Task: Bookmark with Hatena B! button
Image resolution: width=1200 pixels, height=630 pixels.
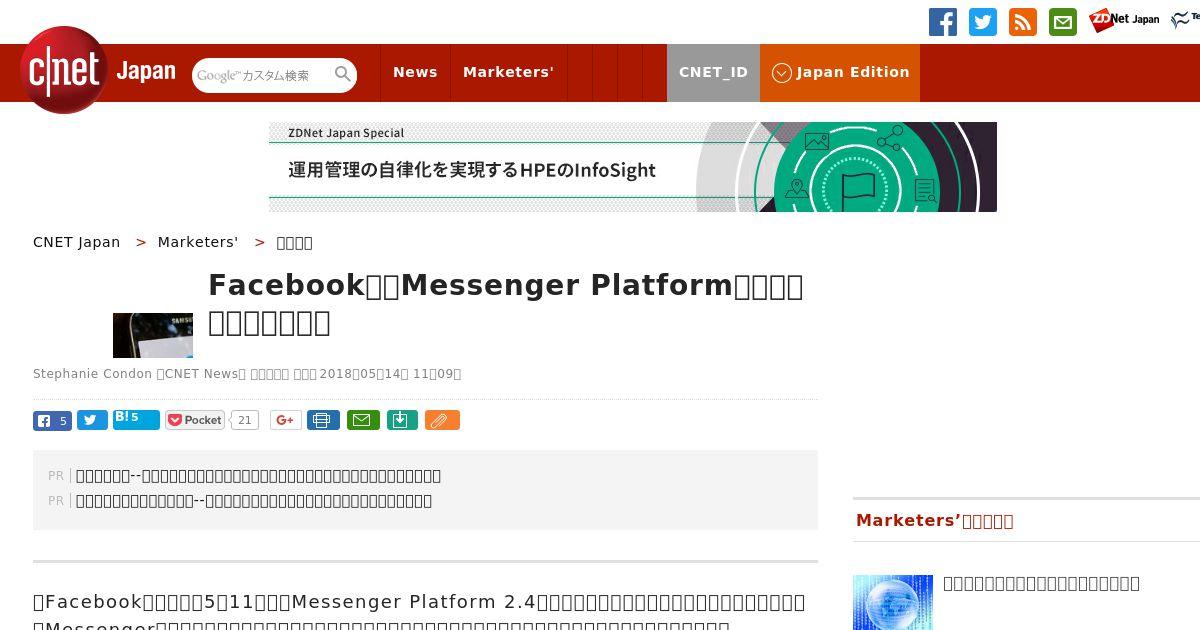Action: (x=136, y=419)
